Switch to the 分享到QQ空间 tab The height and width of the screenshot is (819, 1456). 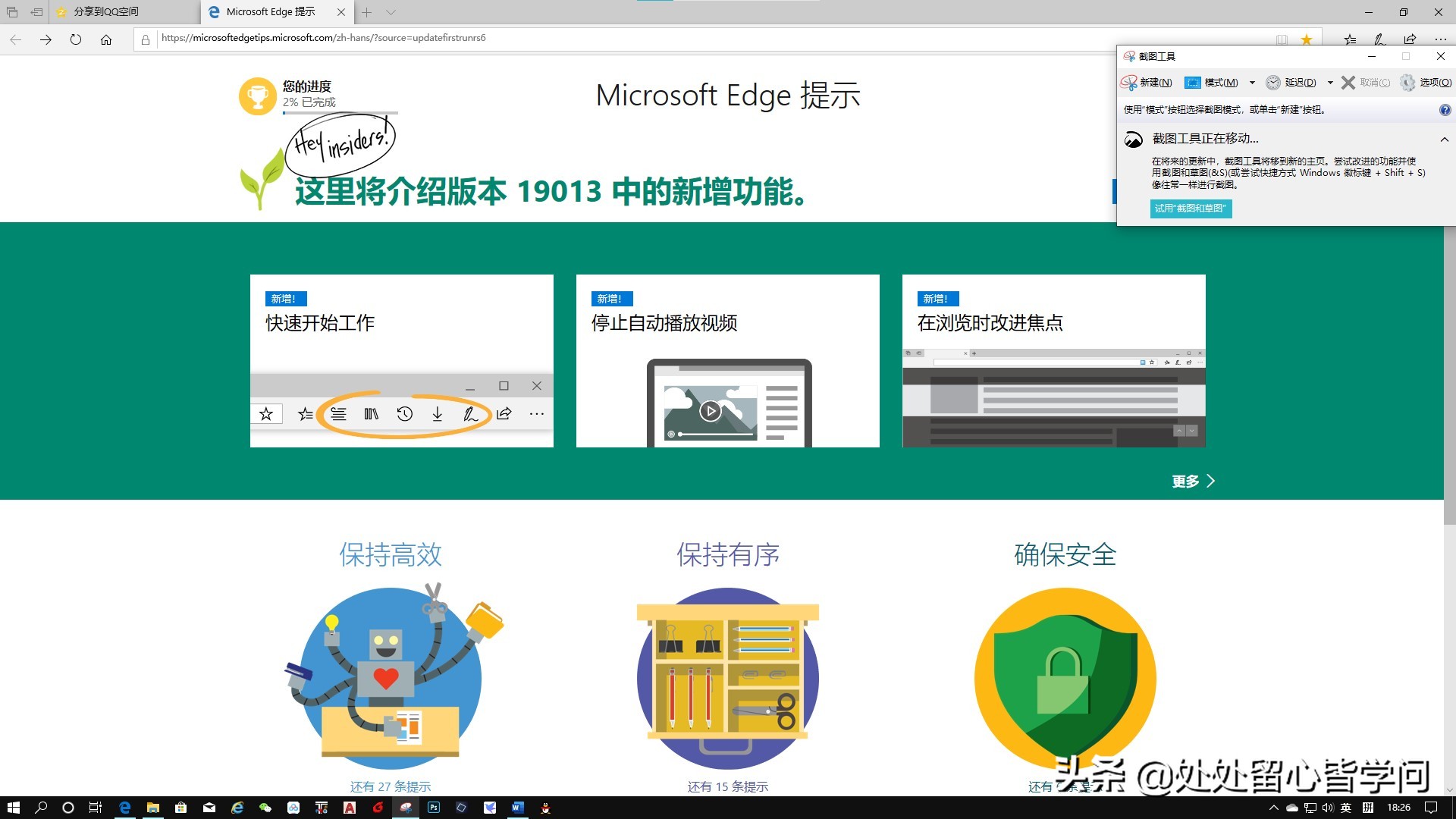click(x=106, y=12)
